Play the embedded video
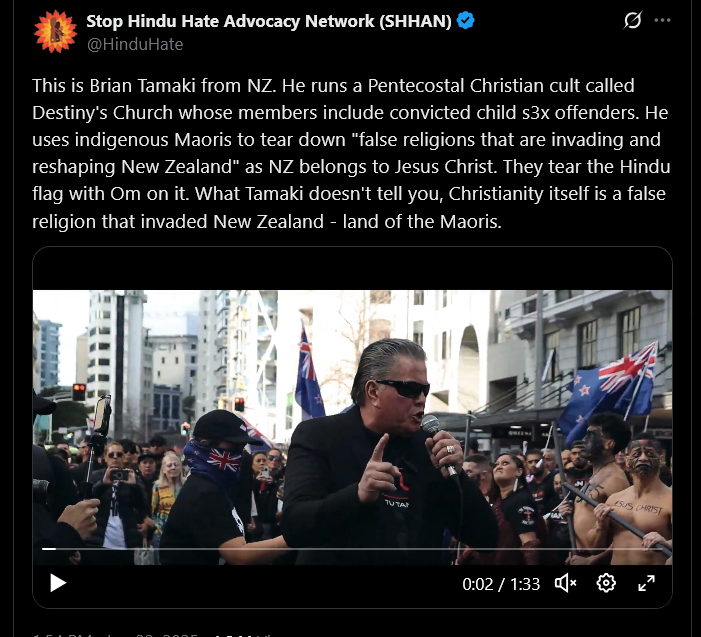The width and height of the screenshot is (701, 637). click(x=58, y=583)
